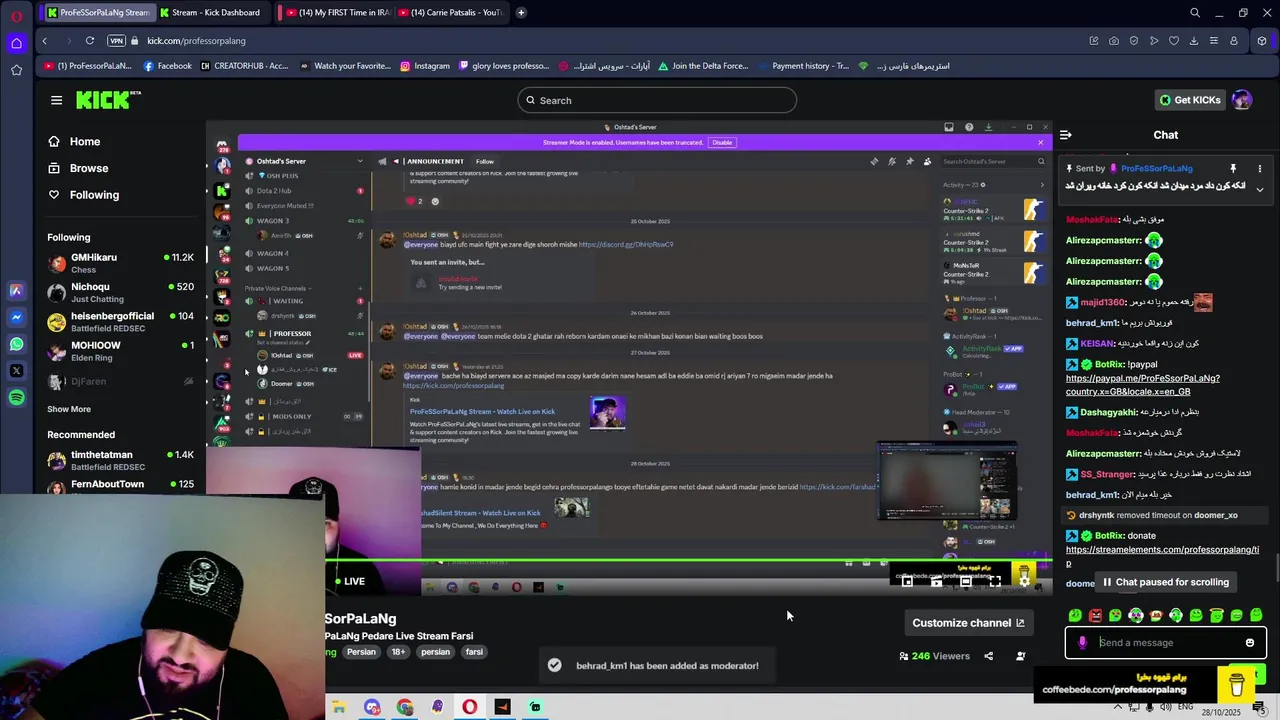Open Spotify in the Opera sidebar

coord(16,398)
